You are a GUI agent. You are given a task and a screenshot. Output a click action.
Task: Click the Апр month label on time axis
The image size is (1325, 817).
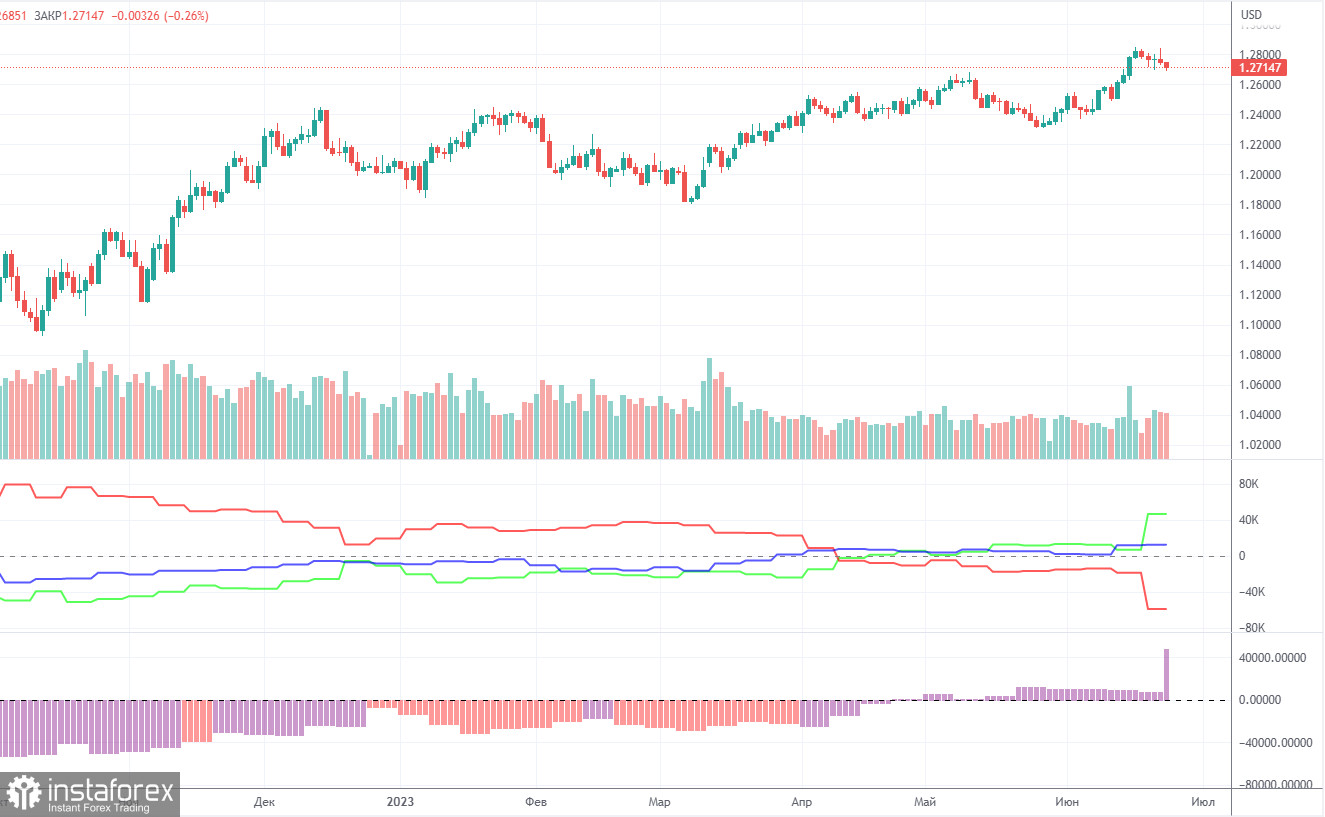(x=801, y=802)
